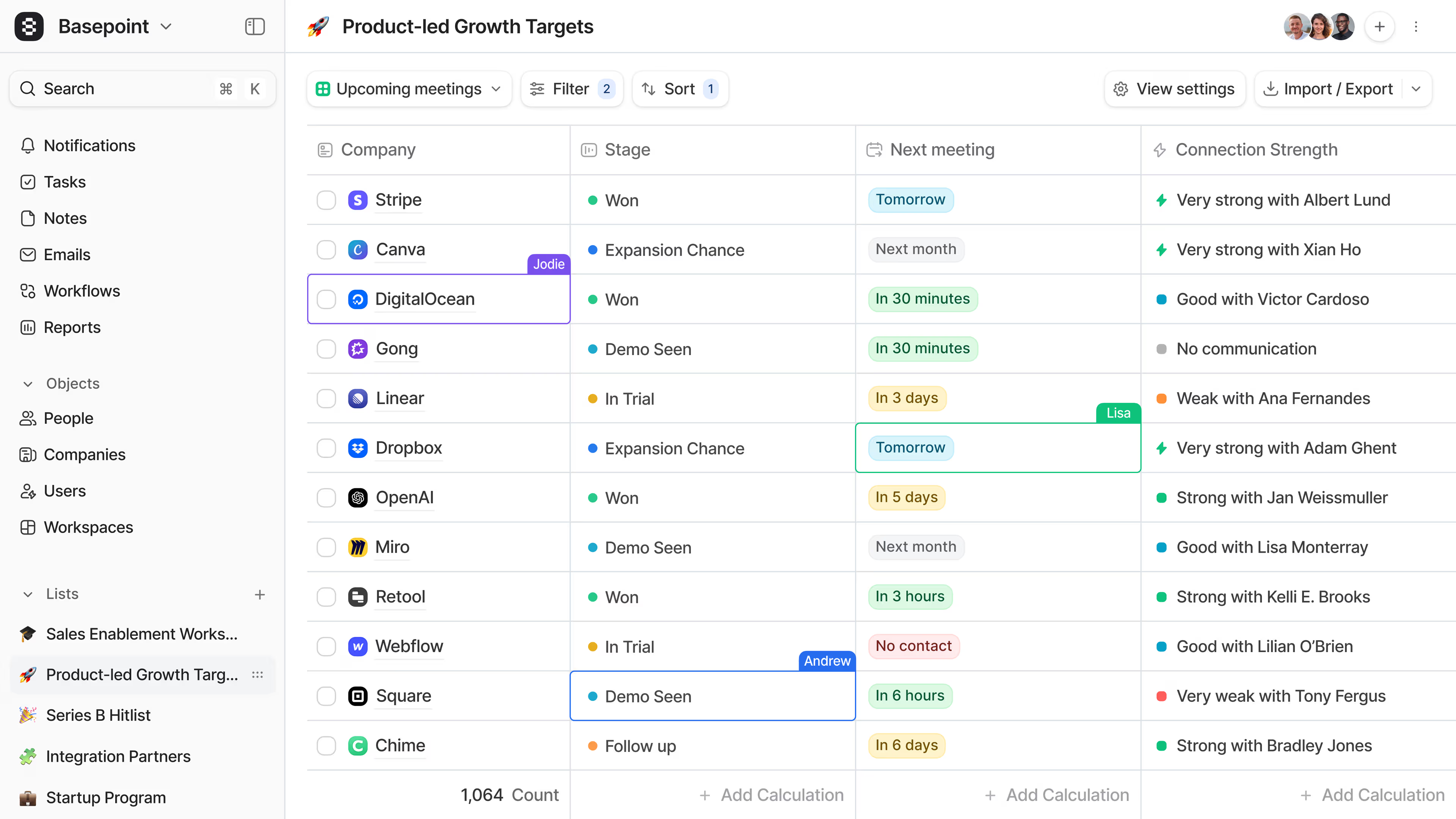Tick the Chime row checkbox
Screen dimensions: 1456x819
click(326, 745)
